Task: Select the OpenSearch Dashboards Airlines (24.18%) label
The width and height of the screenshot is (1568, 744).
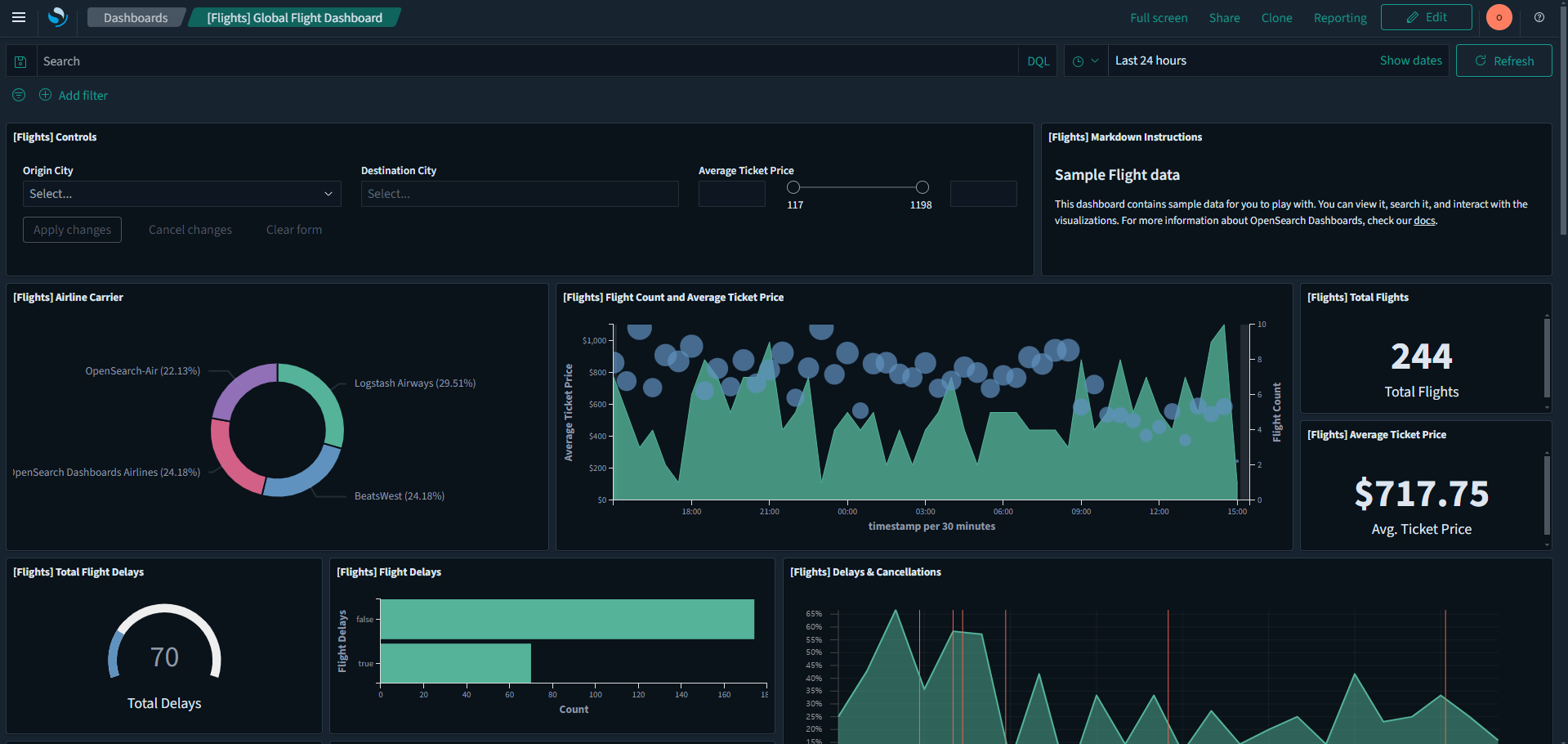Action: pyautogui.click(x=107, y=473)
